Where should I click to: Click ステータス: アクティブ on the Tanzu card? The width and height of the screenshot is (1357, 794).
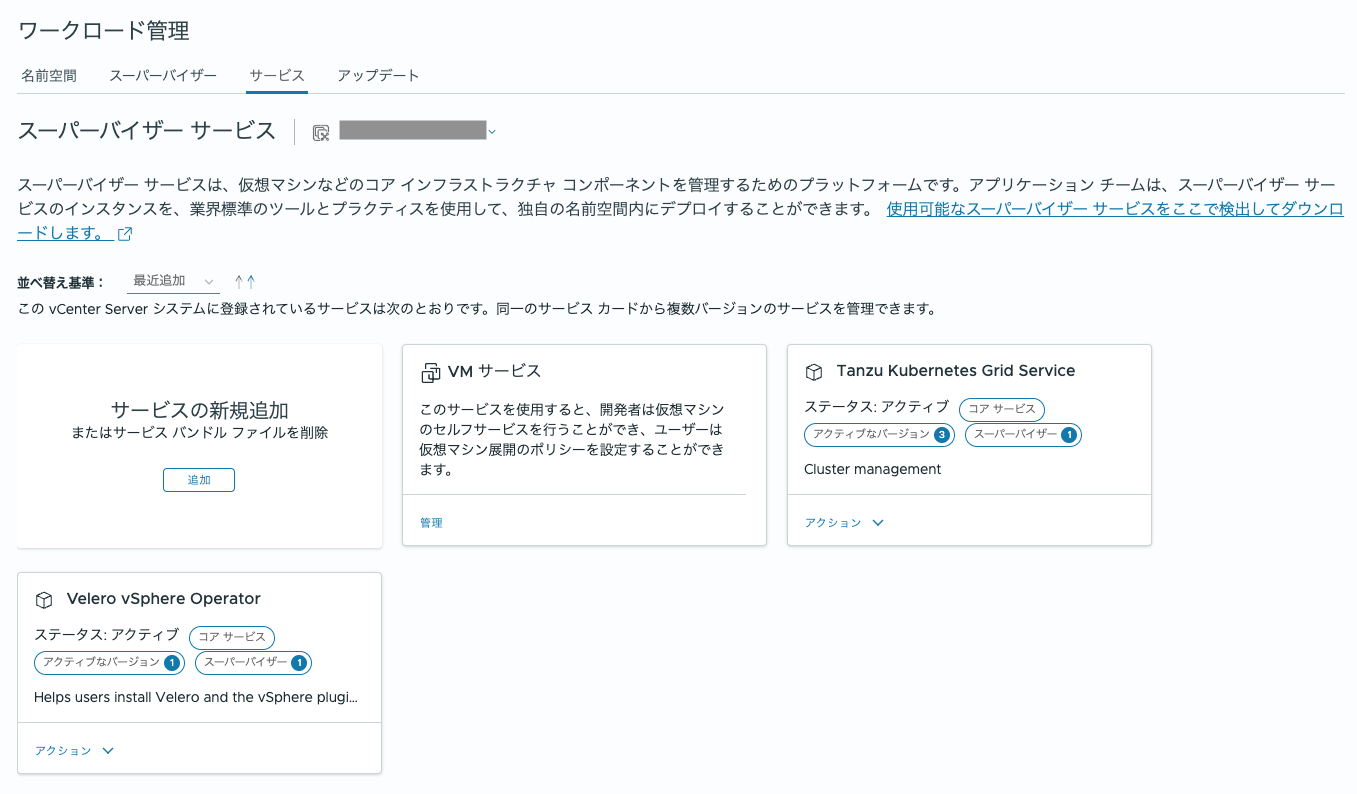(x=877, y=408)
